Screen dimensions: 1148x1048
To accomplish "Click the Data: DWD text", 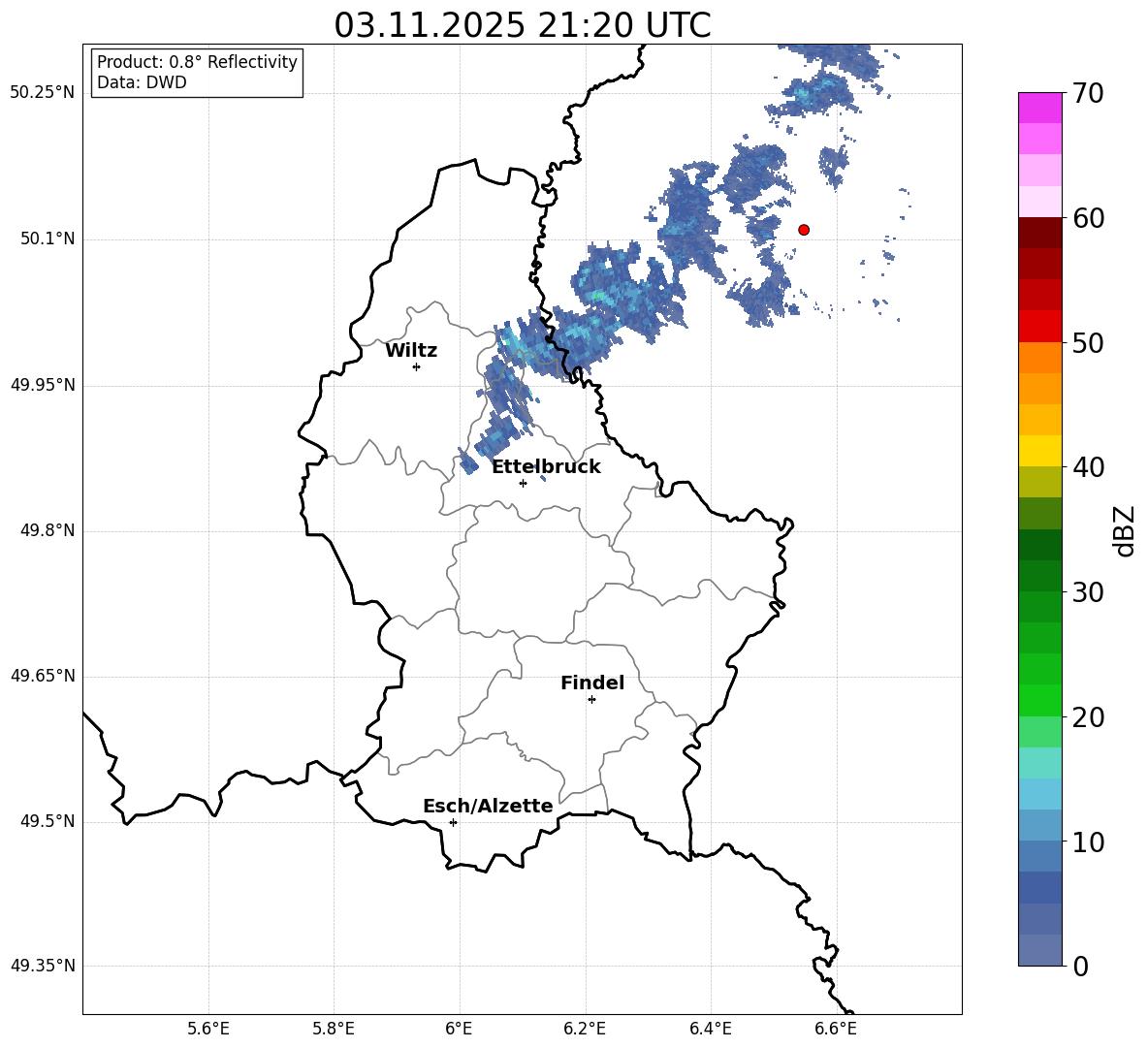I will pos(142,82).
